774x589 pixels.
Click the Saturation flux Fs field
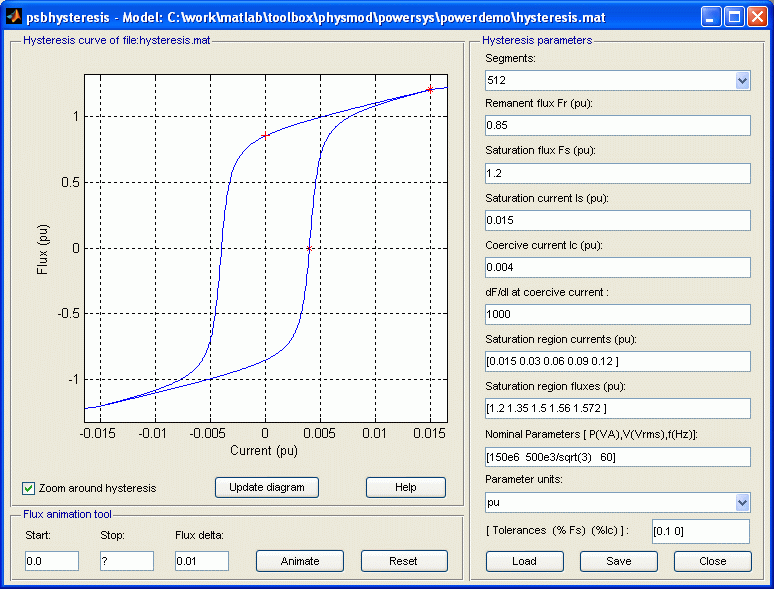coord(618,173)
